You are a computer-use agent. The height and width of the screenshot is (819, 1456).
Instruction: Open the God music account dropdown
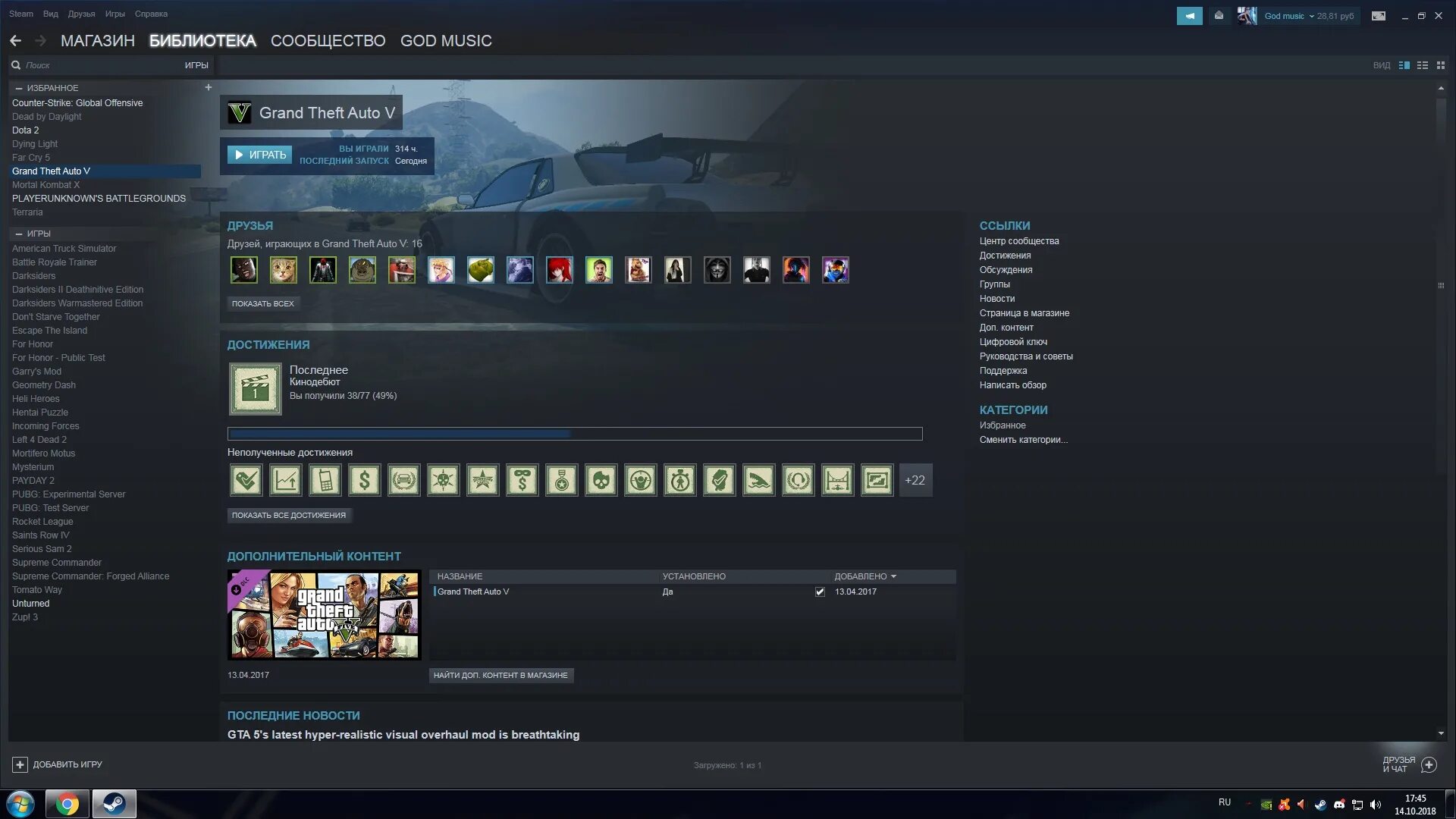point(1311,16)
